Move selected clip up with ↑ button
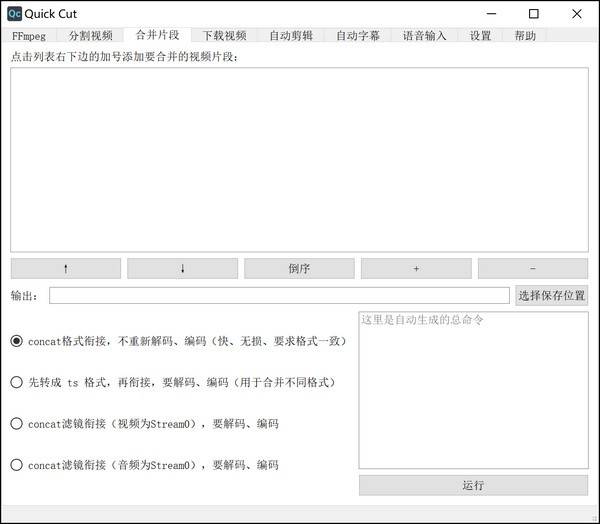Viewport: 600px width, 524px height. (66, 268)
